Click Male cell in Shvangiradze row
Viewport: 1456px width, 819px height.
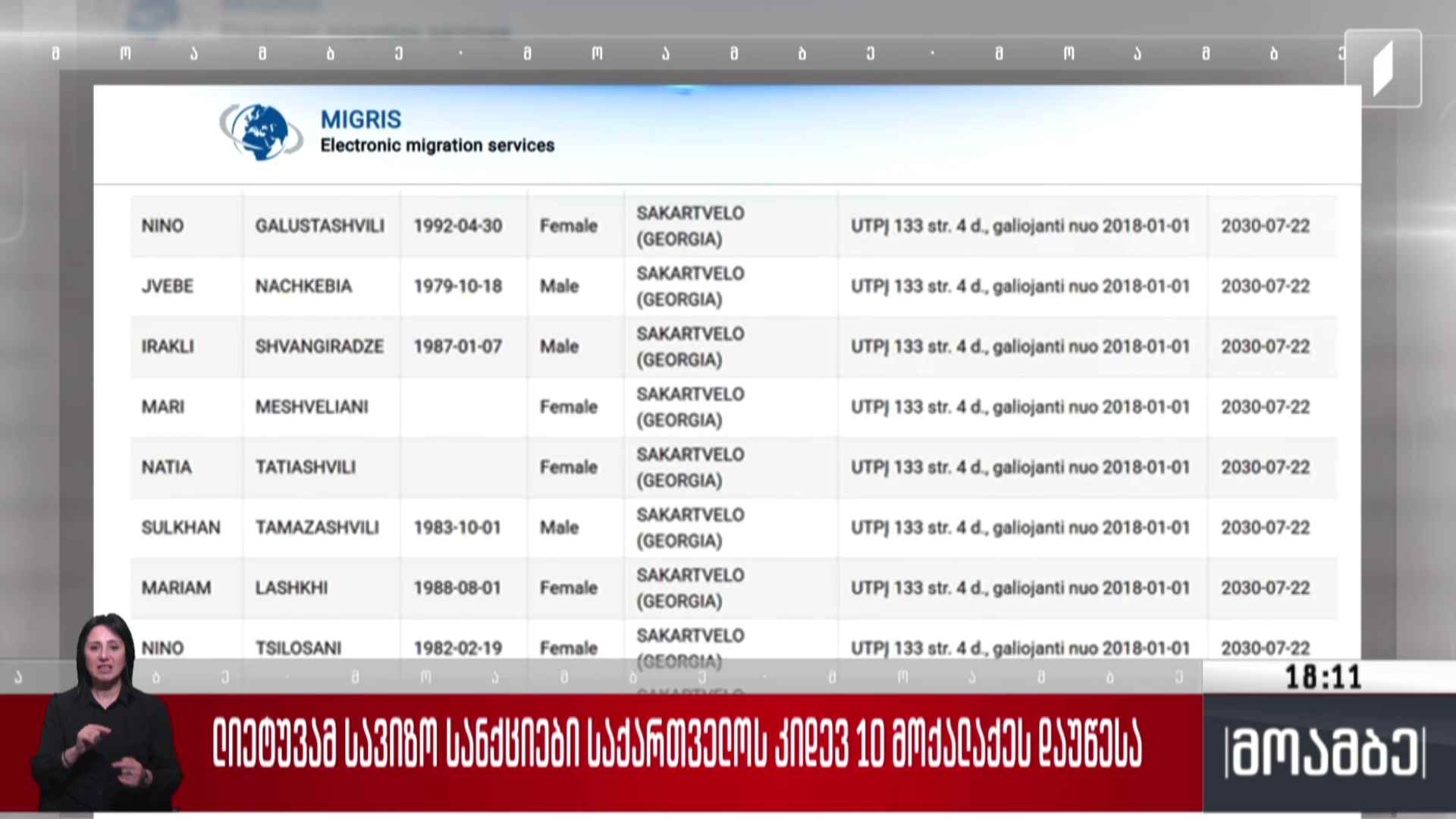coord(559,347)
